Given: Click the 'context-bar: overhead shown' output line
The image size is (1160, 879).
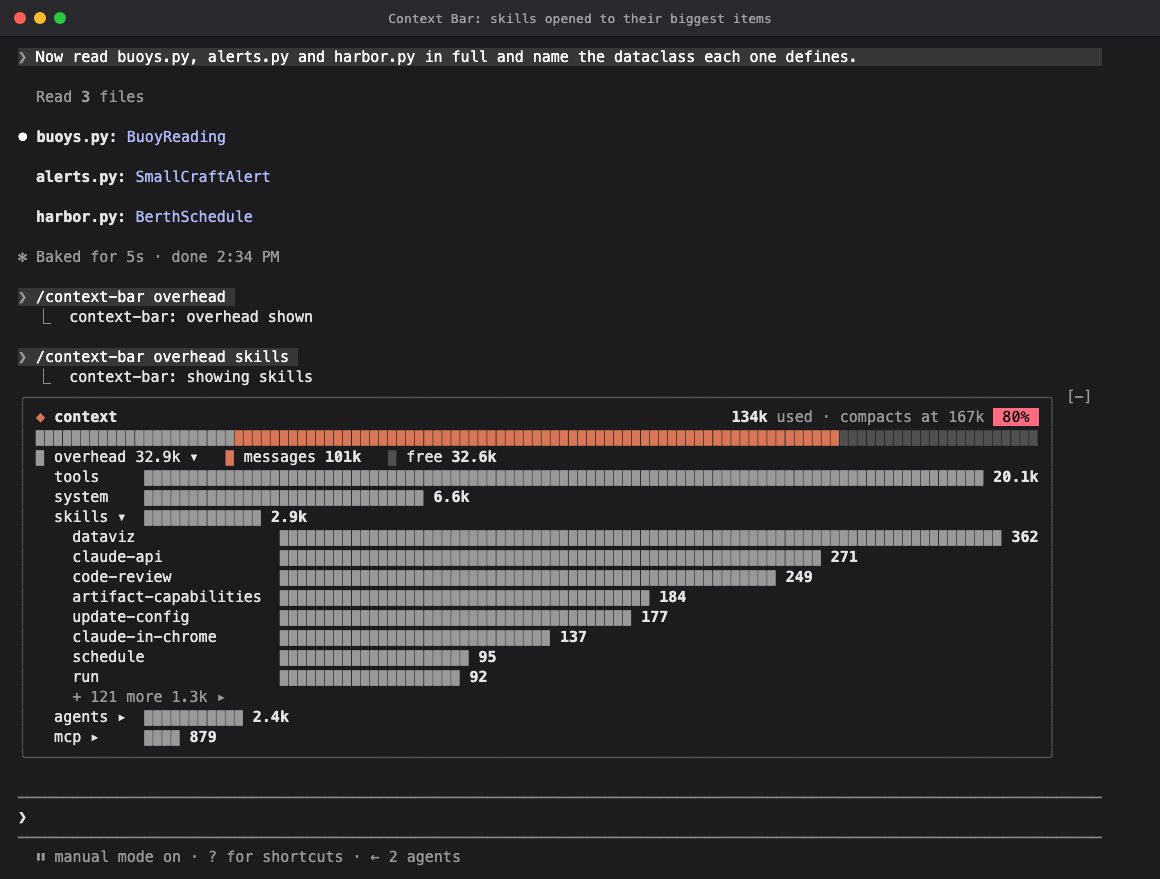Looking at the screenshot, I should 191,317.
